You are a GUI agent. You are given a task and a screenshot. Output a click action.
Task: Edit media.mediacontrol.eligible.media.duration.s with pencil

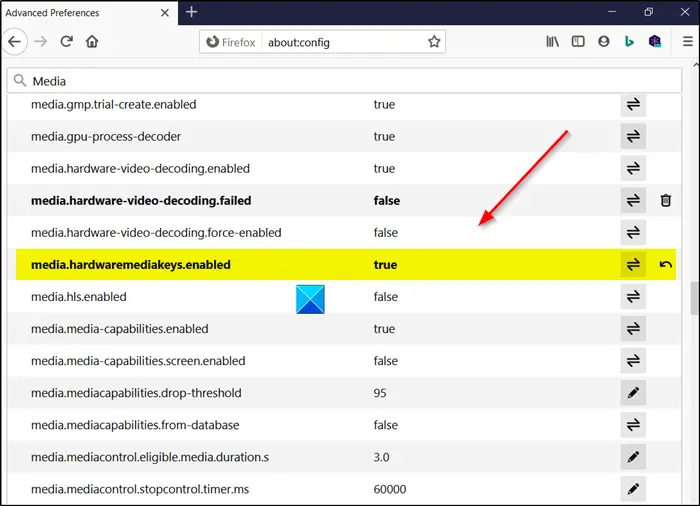coord(633,457)
